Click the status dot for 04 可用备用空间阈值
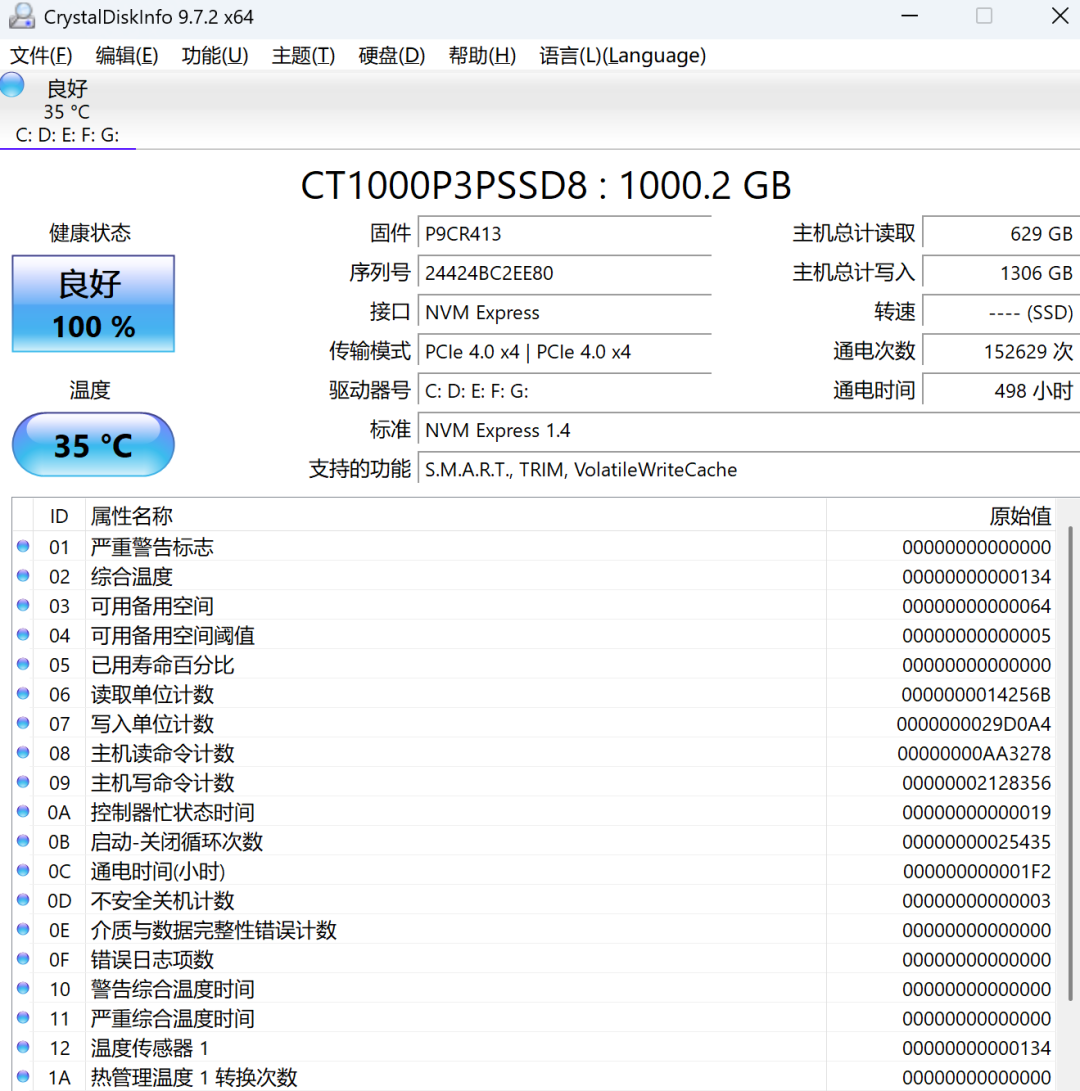 pyautogui.click(x=23, y=635)
